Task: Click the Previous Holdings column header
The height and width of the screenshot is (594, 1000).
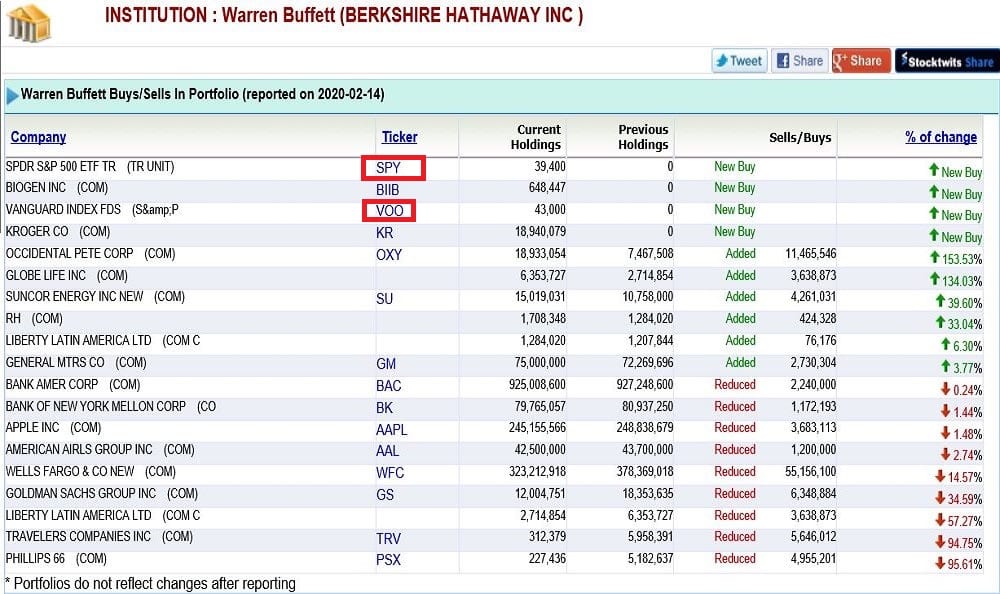Action: tap(643, 137)
